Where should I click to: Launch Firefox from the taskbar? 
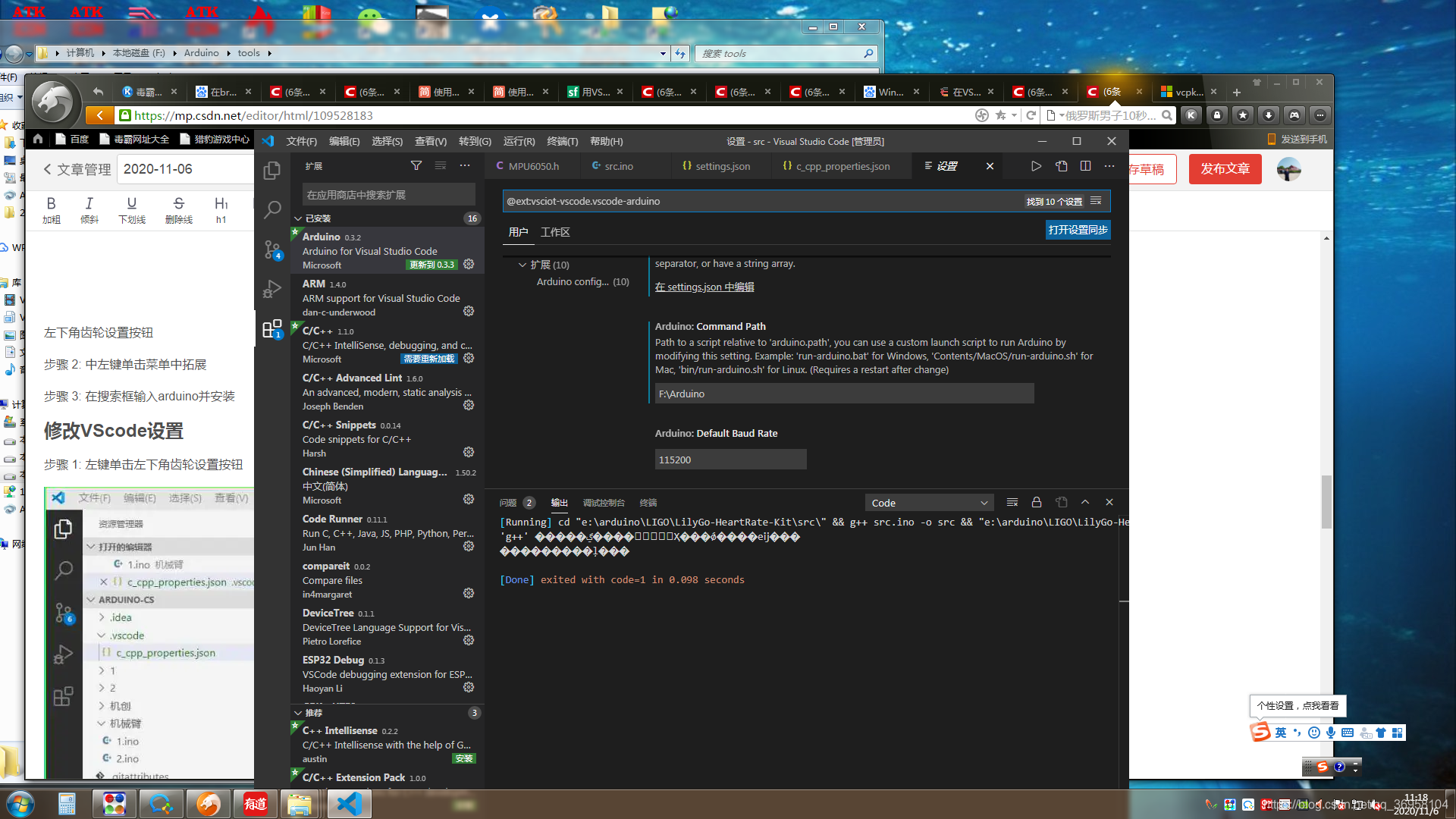click(209, 803)
